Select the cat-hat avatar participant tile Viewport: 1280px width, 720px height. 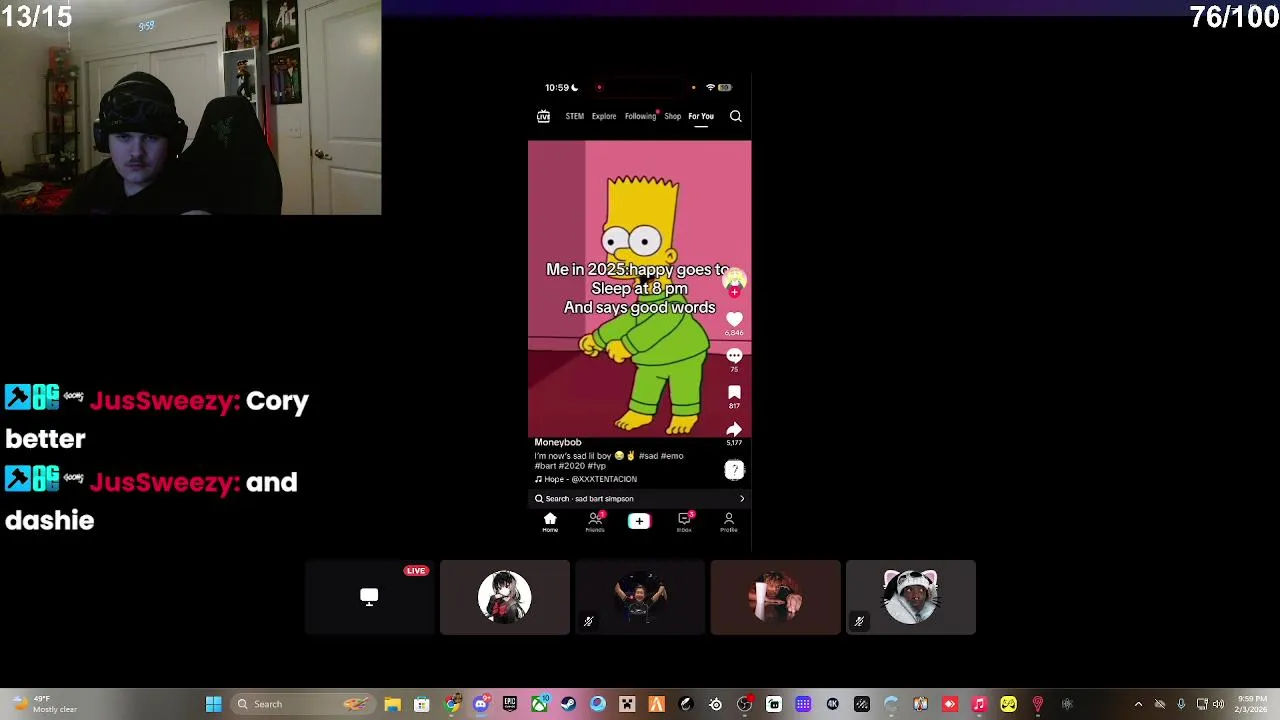910,597
